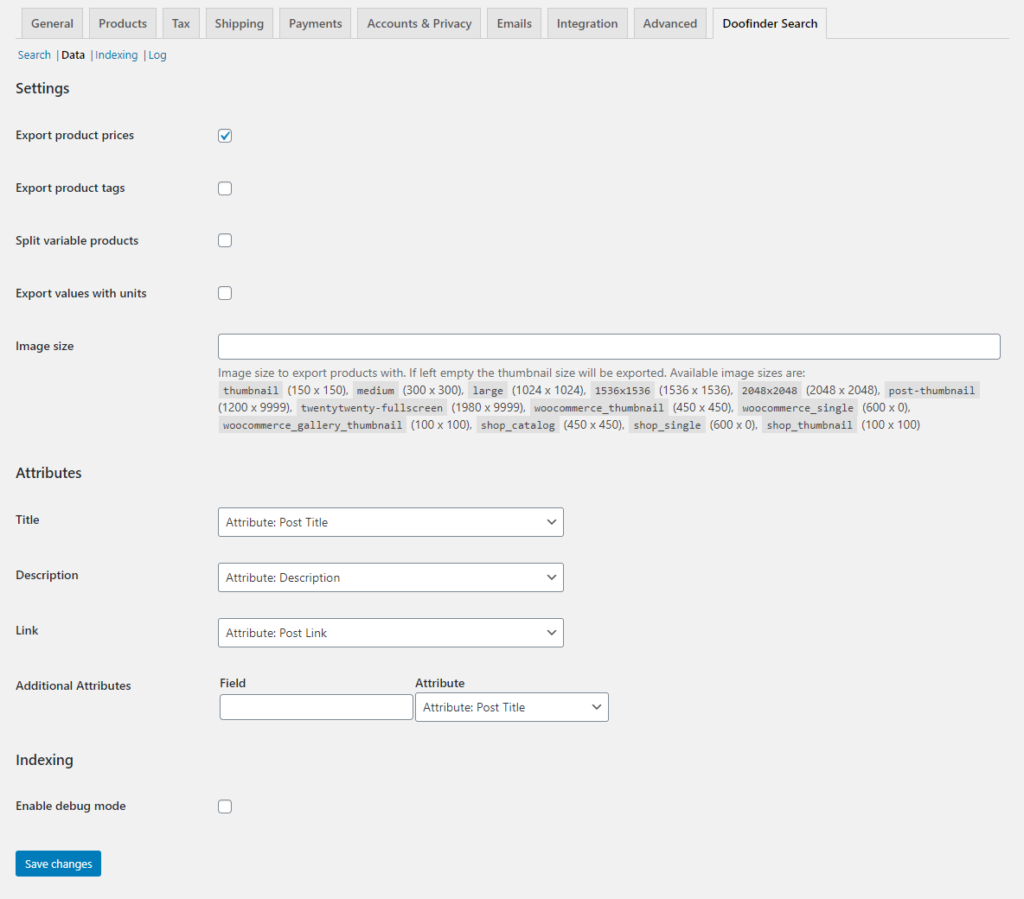
Task: Expand the Title attribute dropdown
Action: (x=390, y=522)
